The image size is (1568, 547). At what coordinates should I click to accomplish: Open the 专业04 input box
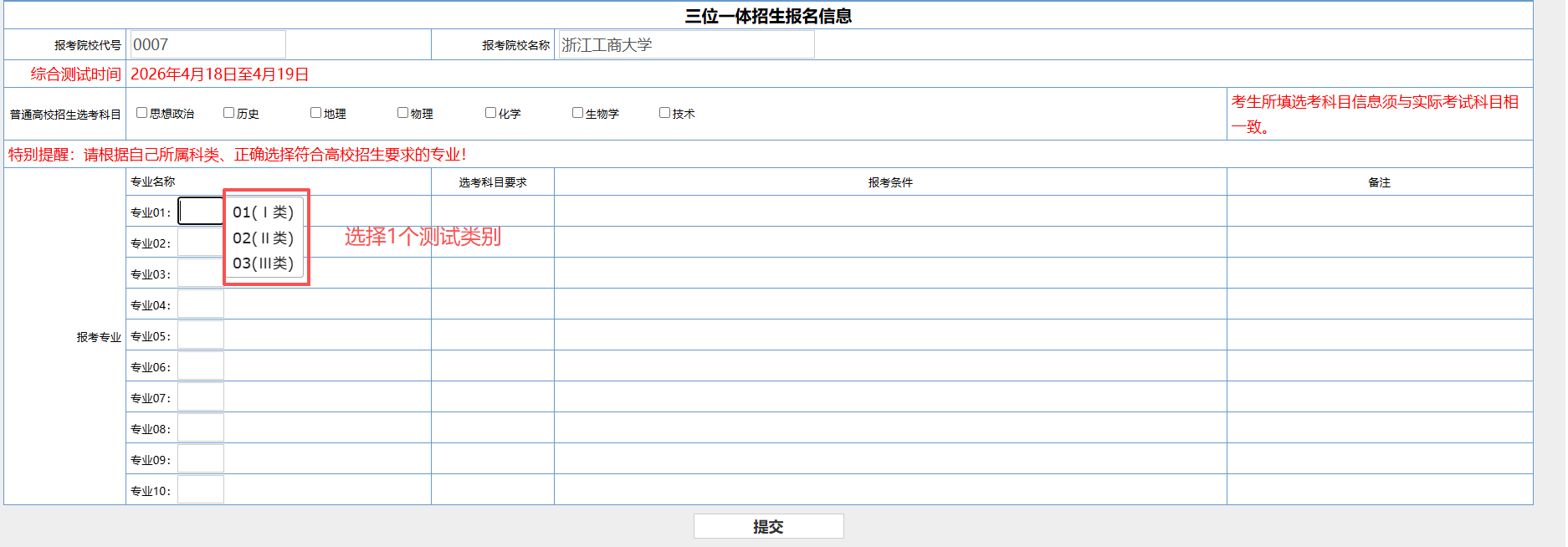click(x=201, y=304)
